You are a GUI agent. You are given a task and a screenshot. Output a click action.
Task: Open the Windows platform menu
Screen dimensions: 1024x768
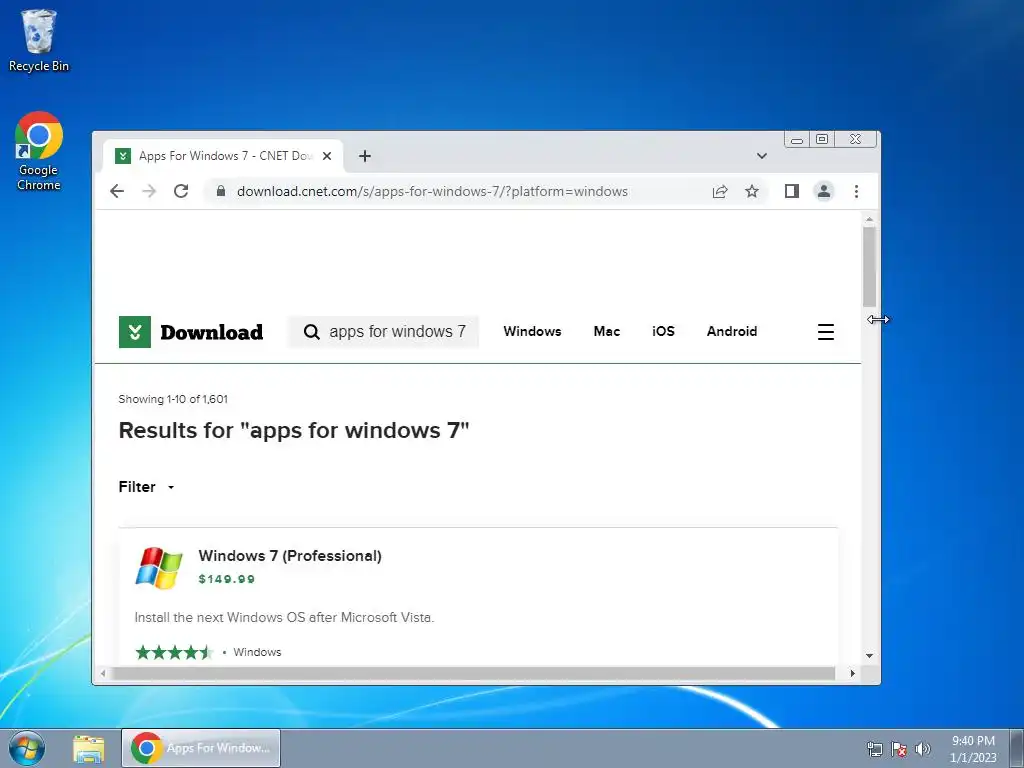(x=532, y=331)
